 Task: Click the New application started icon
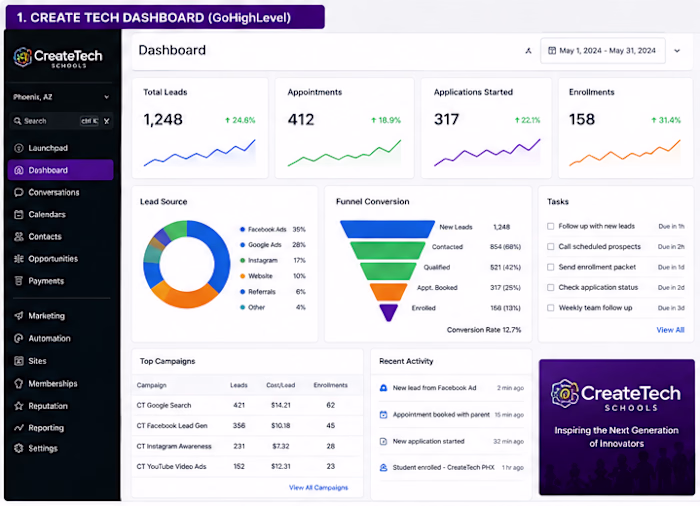coord(383,441)
